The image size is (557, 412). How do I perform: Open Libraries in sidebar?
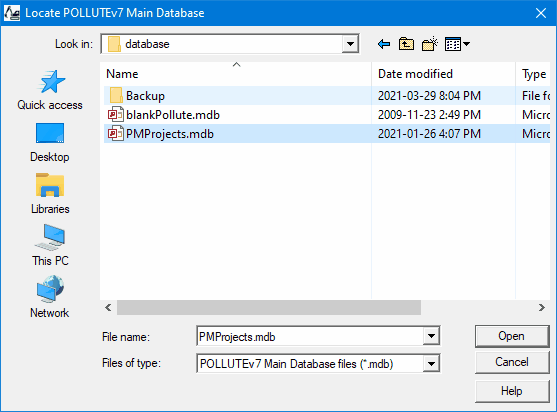click(50, 194)
